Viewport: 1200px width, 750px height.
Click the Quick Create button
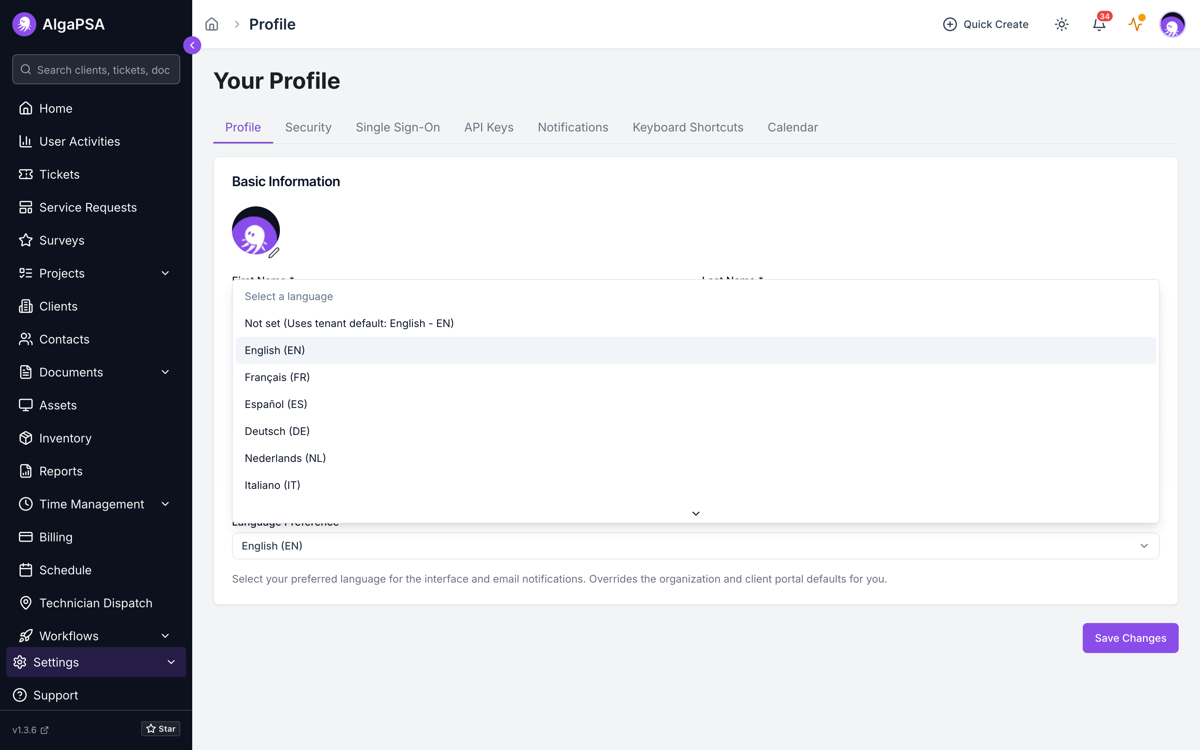tap(985, 24)
